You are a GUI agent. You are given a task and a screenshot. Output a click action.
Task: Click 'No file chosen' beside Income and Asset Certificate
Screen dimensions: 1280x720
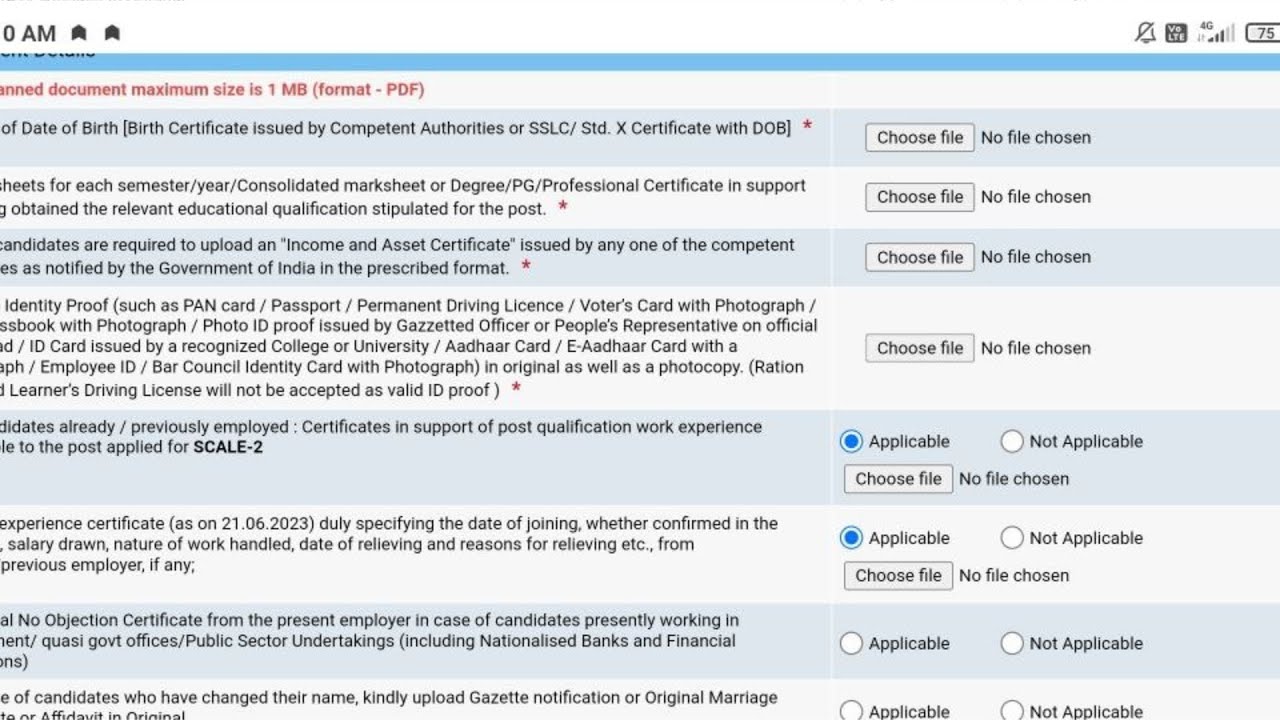click(x=1036, y=257)
